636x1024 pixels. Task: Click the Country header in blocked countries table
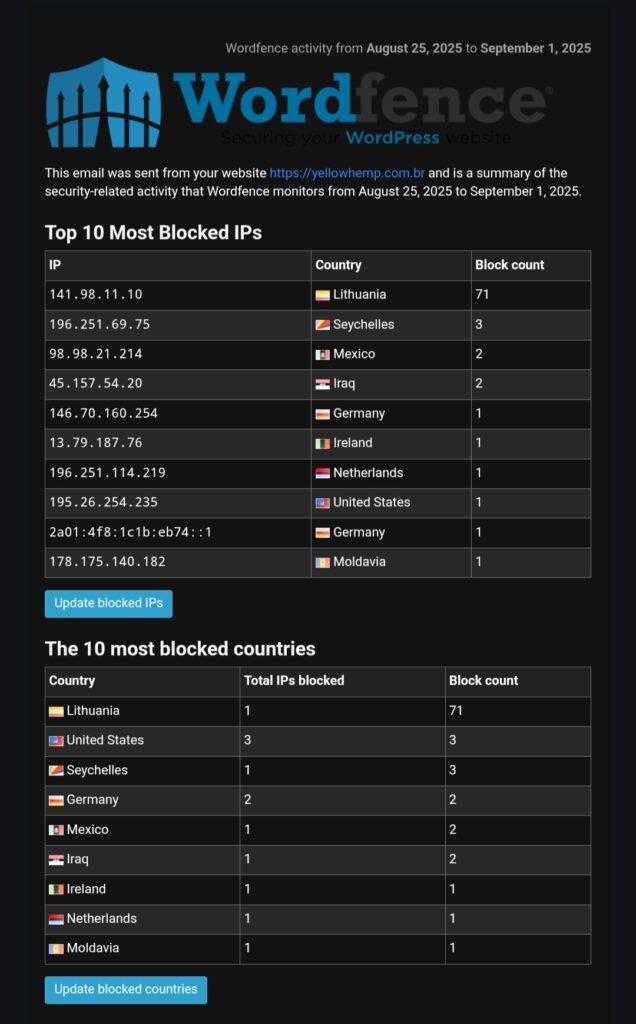72,680
